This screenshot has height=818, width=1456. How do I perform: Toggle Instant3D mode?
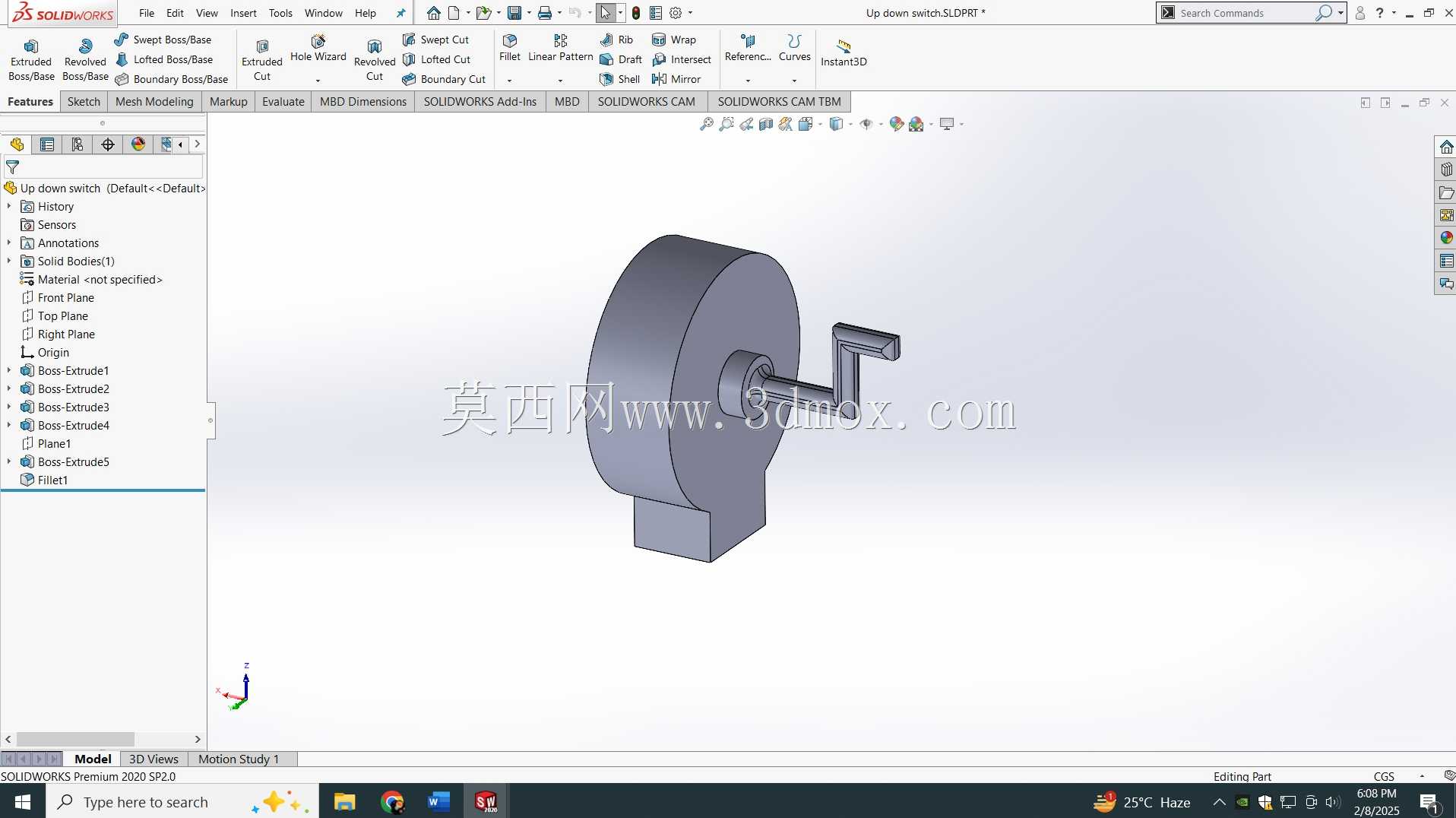(844, 52)
